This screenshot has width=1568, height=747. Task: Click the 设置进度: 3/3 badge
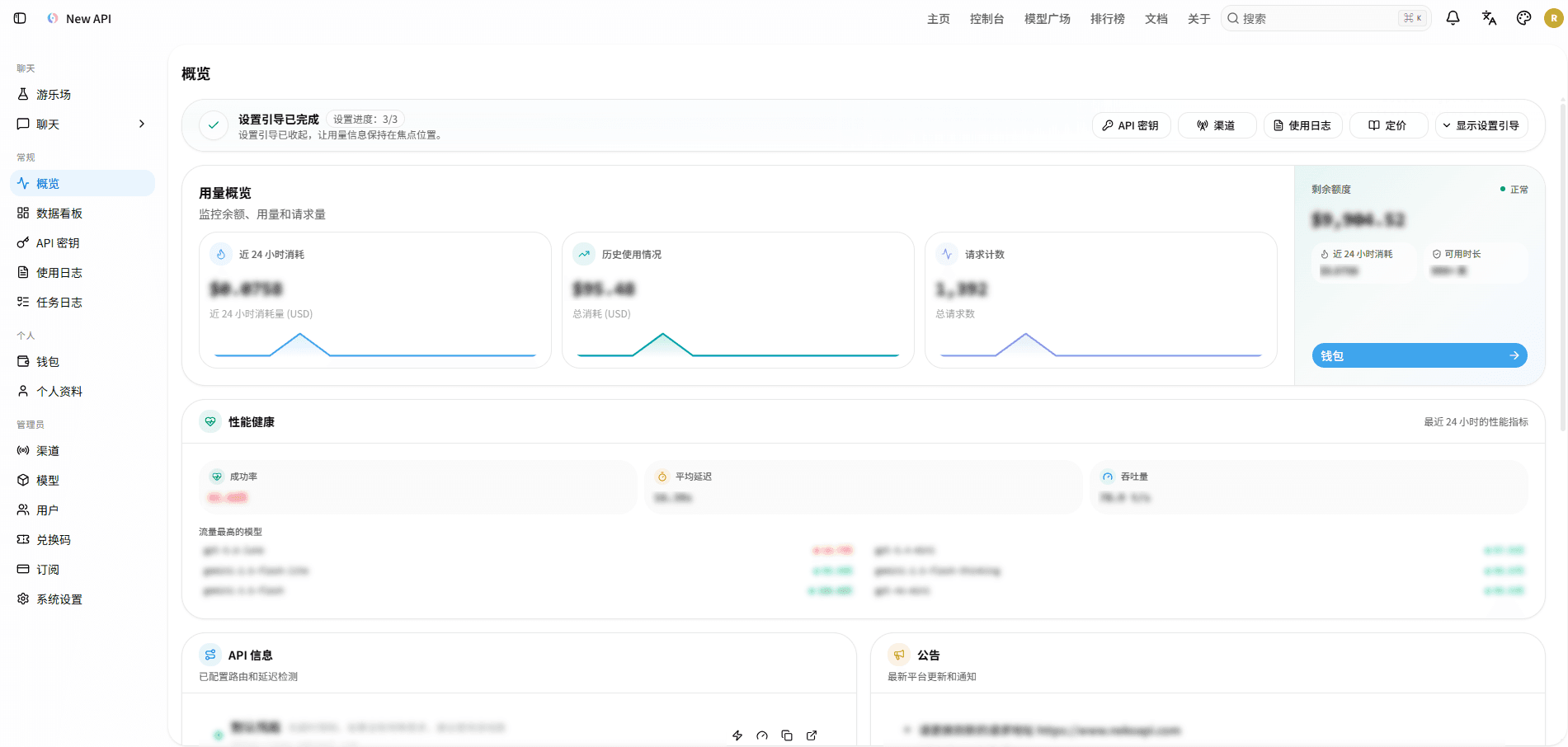click(x=365, y=120)
